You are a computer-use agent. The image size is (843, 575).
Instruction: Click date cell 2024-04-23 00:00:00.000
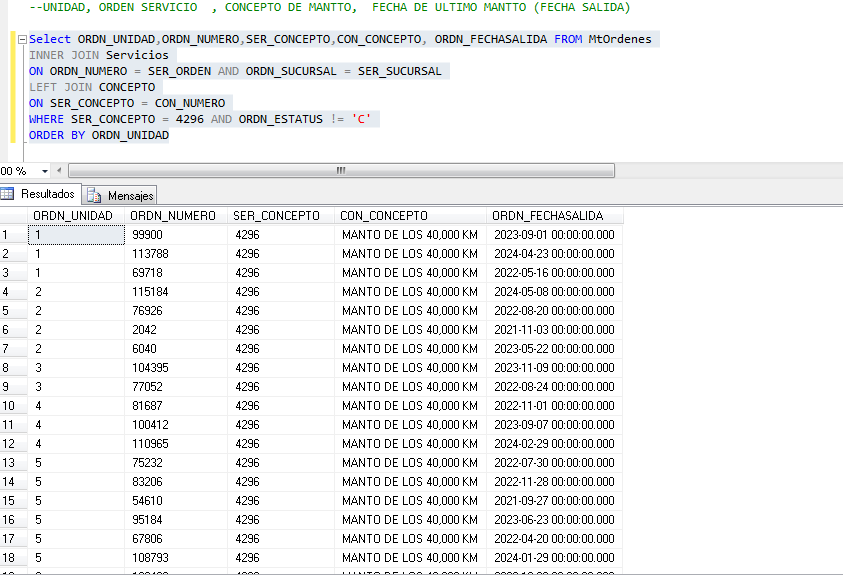pyautogui.click(x=555, y=254)
